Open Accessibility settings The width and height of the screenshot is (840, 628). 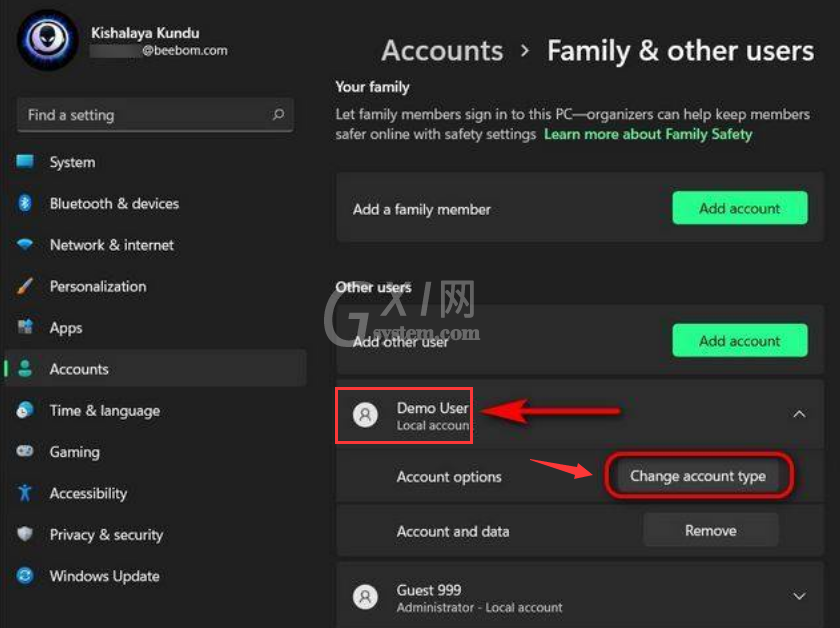155,493
